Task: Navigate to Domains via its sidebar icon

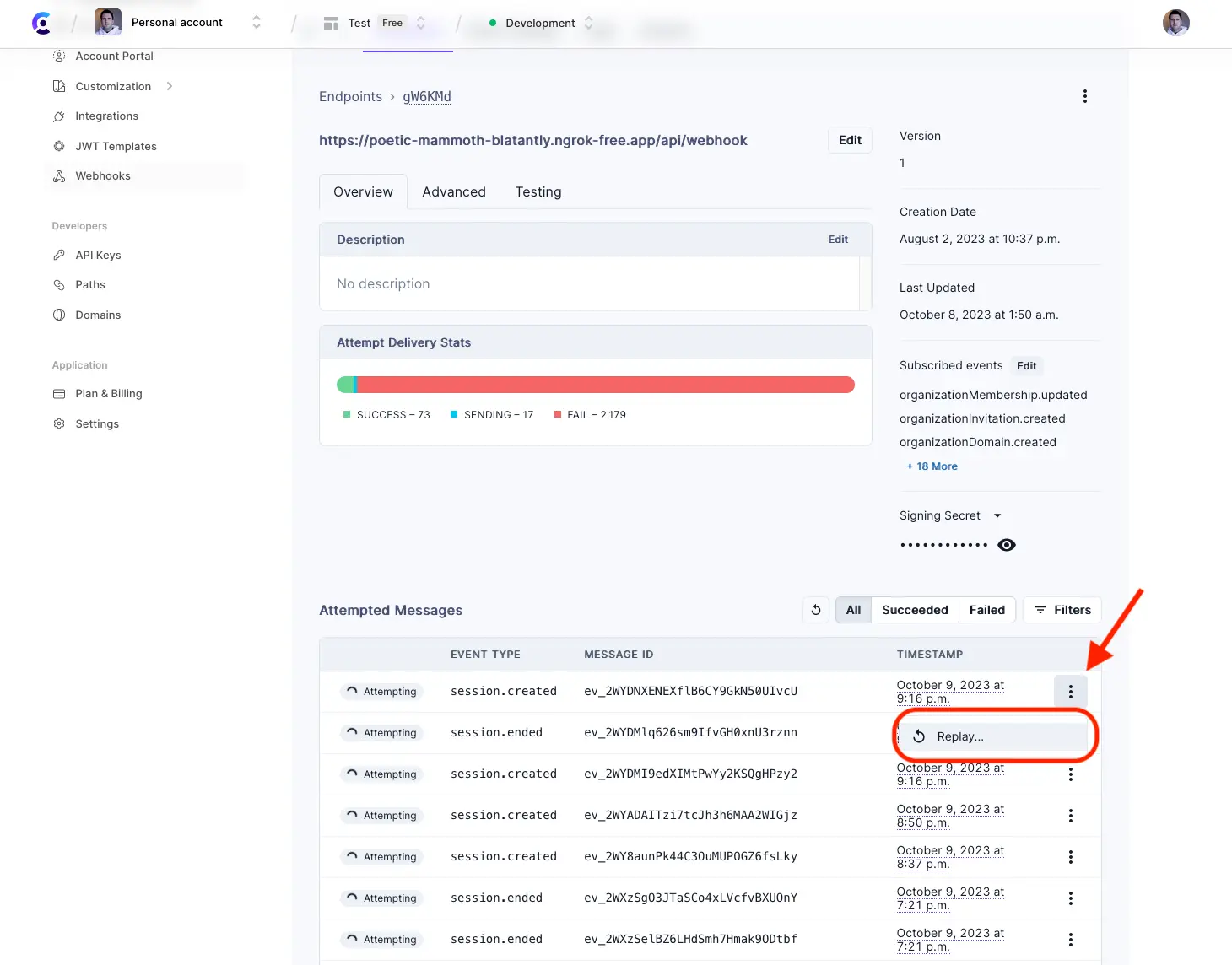Action: pos(58,315)
